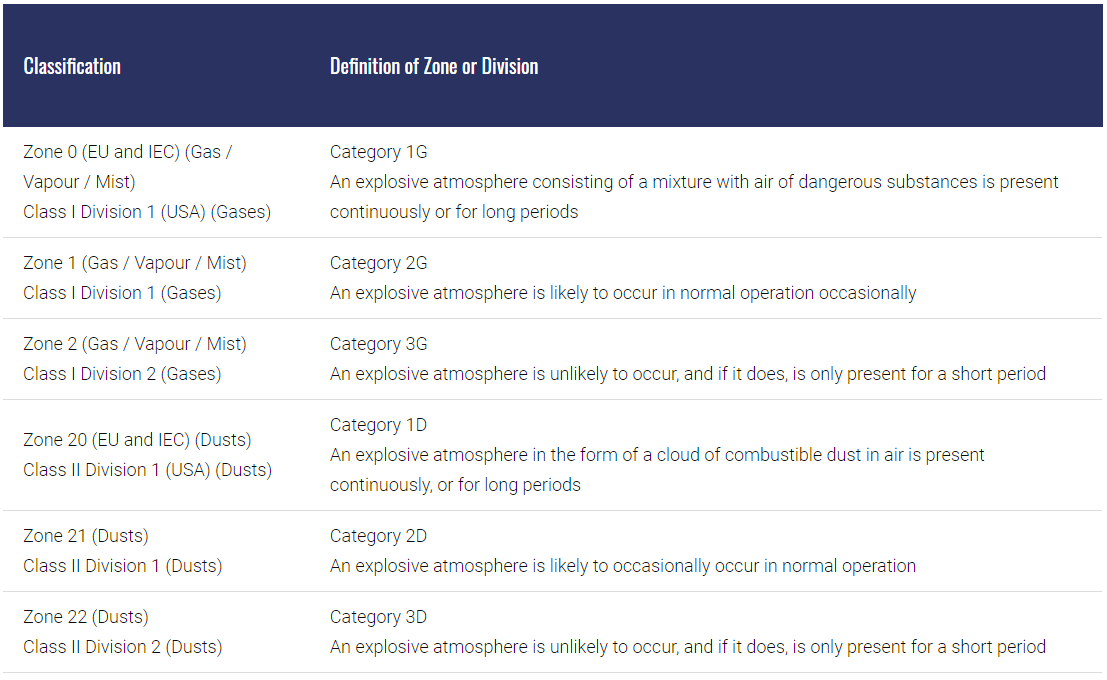Viewport: 1107px width, 680px height.
Task: Click the Class I Division 1 (USA) (Gases) text
Action: [147, 212]
